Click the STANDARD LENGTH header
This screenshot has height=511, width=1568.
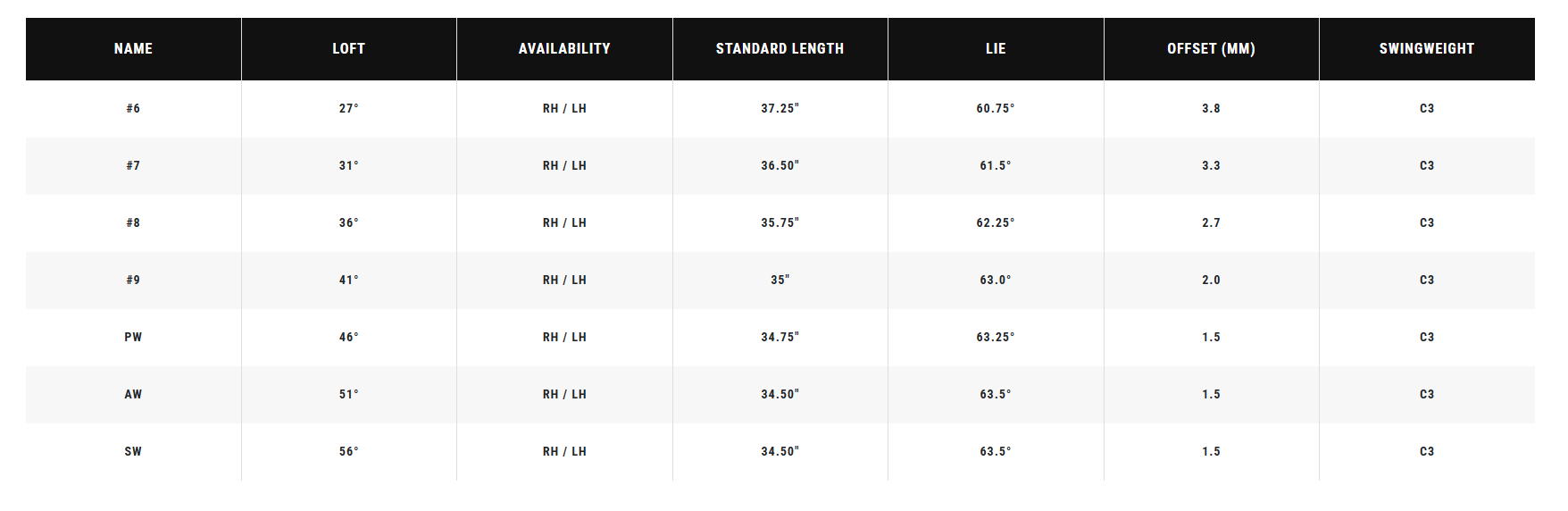coord(780,49)
